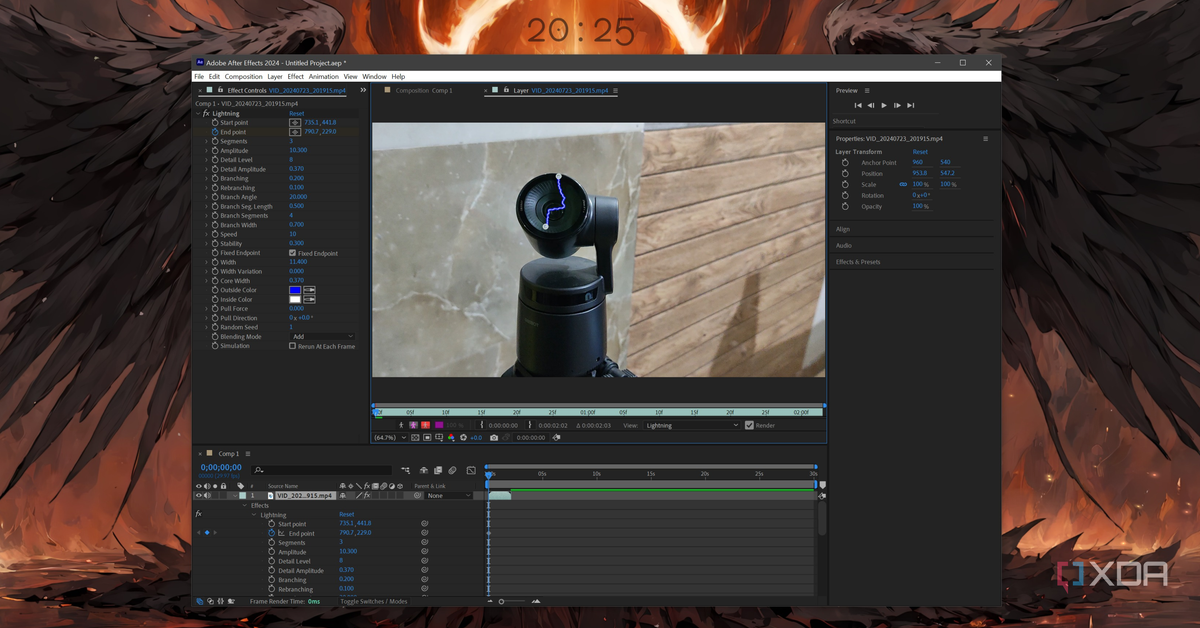This screenshot has width=1200, height=628.
Task: Uncheck the Fixed Endpoint checkbox
Action: click(x=292, y=253)
